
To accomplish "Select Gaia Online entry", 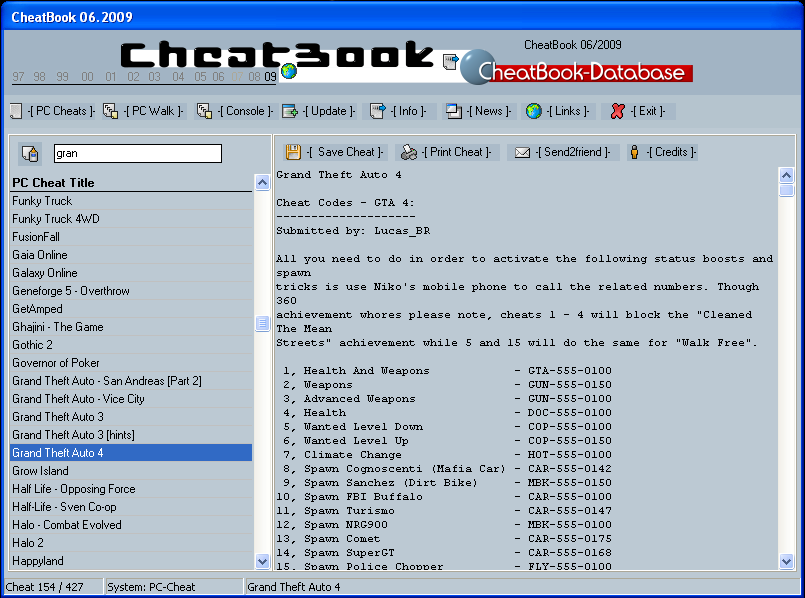I will pos(131,255).
